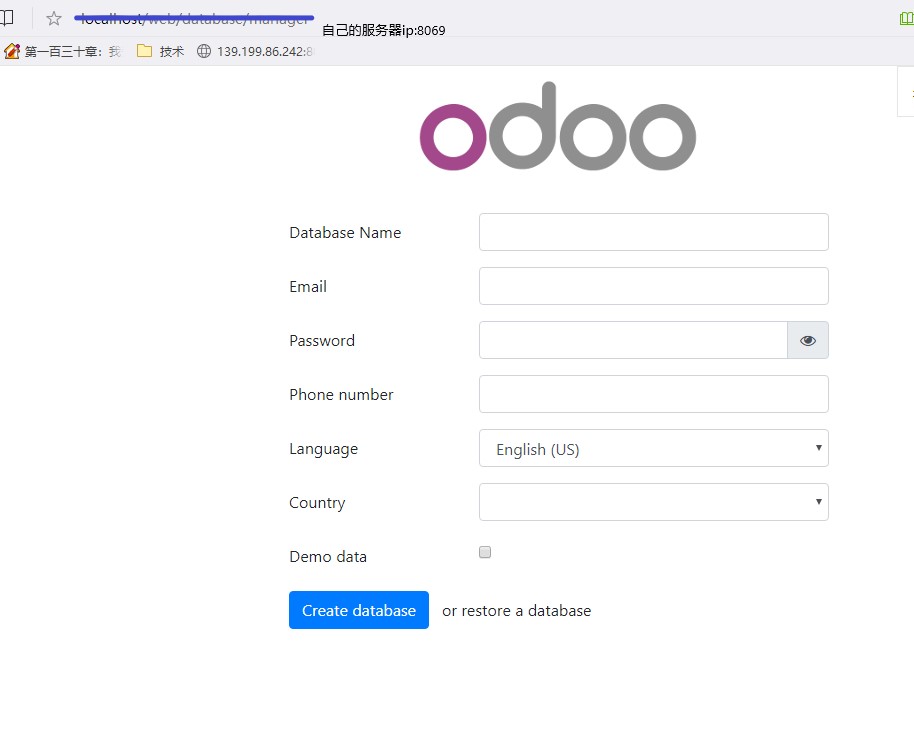Image resolution: width=914 pixels, height=741 pixels.
Task: Focus the Password input field
Action: [633, 340]
